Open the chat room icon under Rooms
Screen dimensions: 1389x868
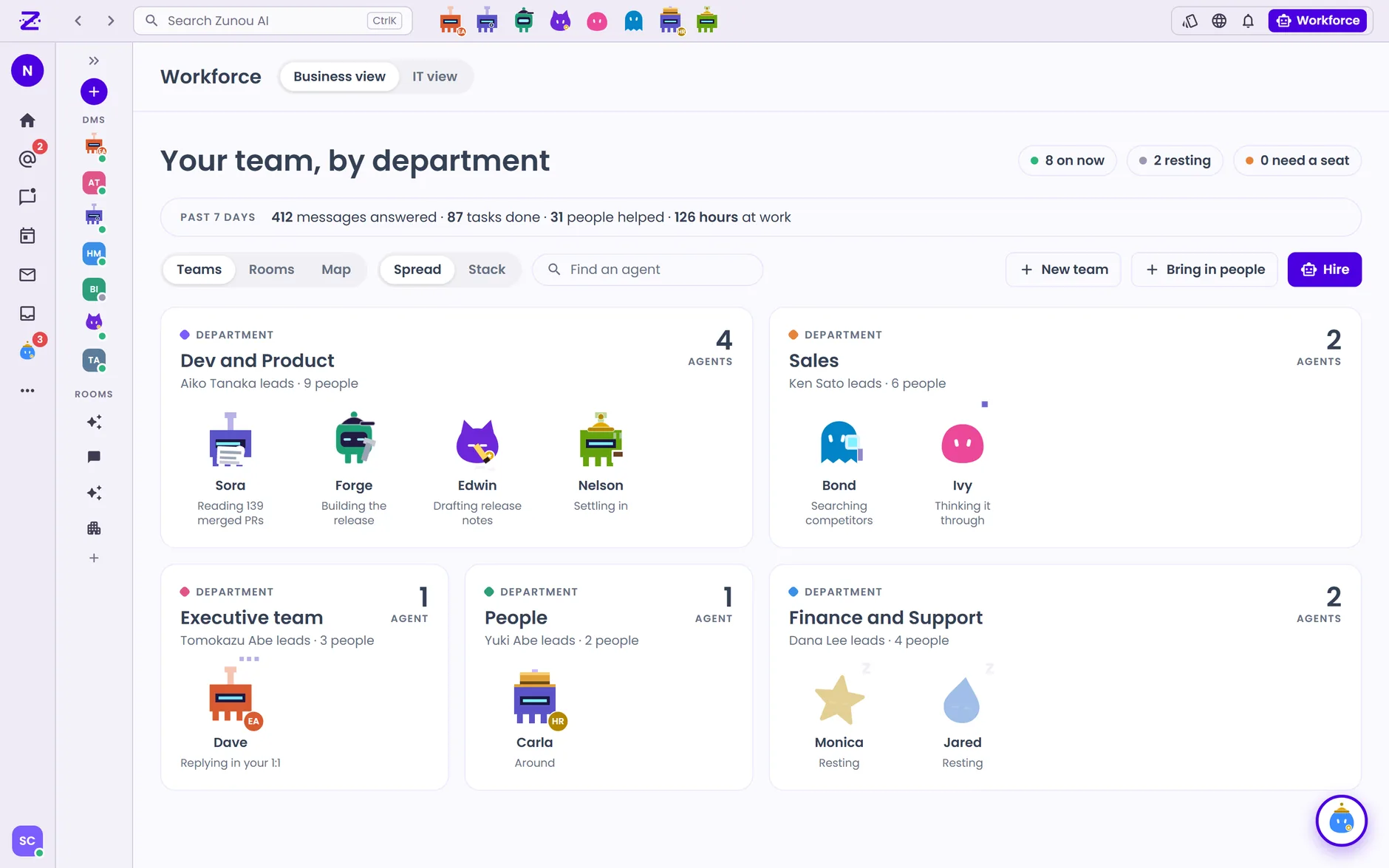94,457
